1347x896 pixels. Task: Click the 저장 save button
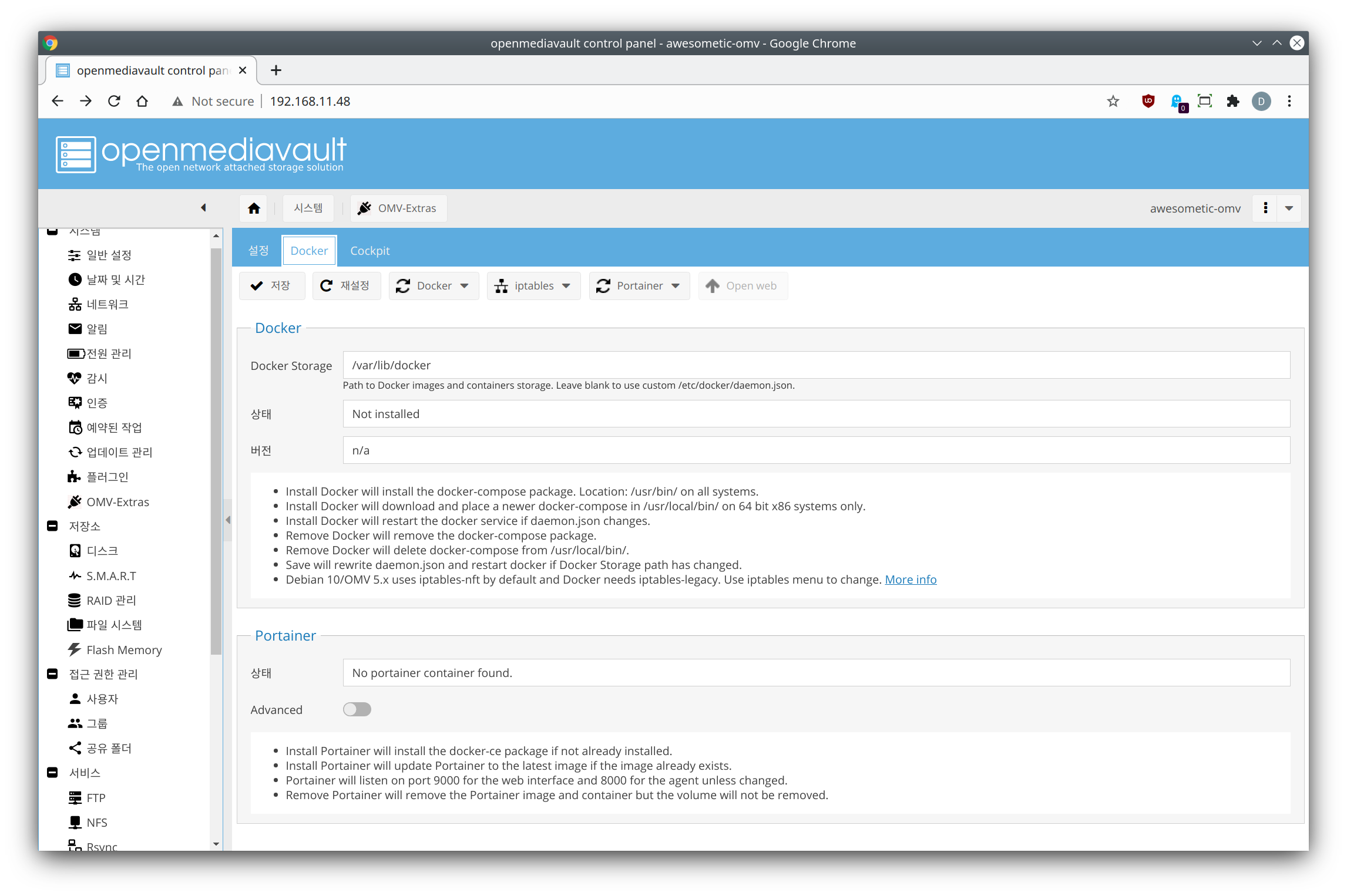[x=271, y=286]
